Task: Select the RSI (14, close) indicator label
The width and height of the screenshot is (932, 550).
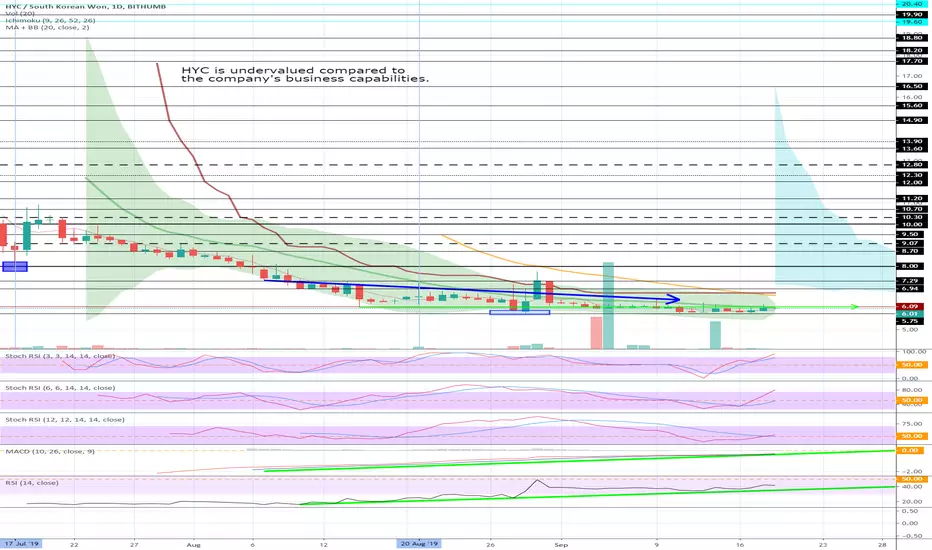Action: (32, 483)
